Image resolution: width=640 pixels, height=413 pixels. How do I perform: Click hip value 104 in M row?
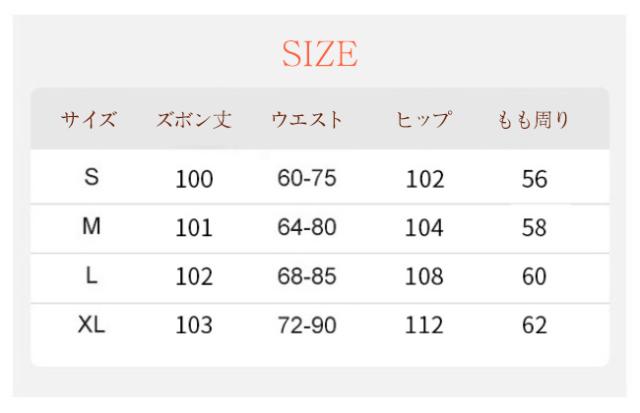click(424, 228)
